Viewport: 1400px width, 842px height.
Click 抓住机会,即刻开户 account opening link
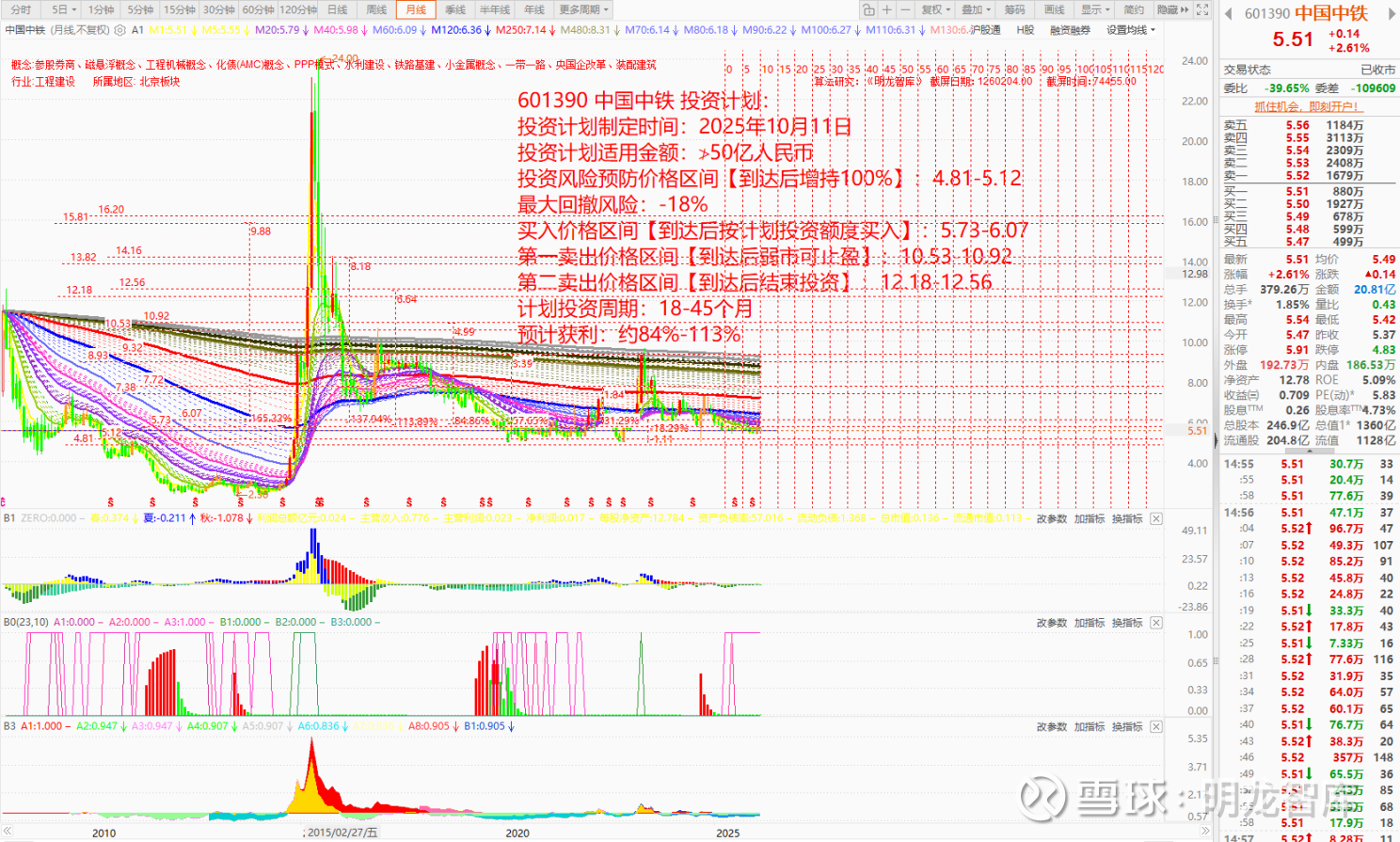click(1308, 106)
